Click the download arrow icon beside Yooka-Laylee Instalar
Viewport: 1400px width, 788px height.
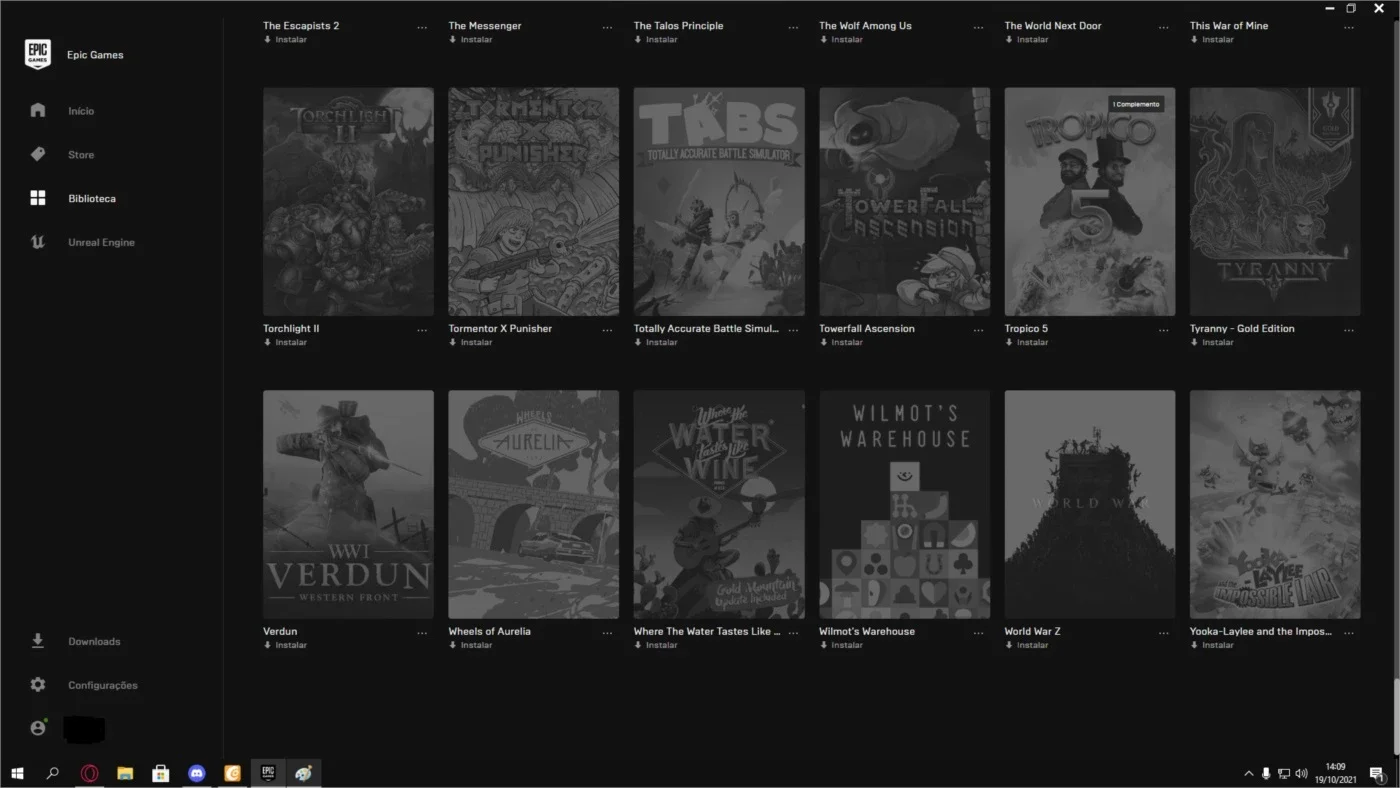(1194, 646)
